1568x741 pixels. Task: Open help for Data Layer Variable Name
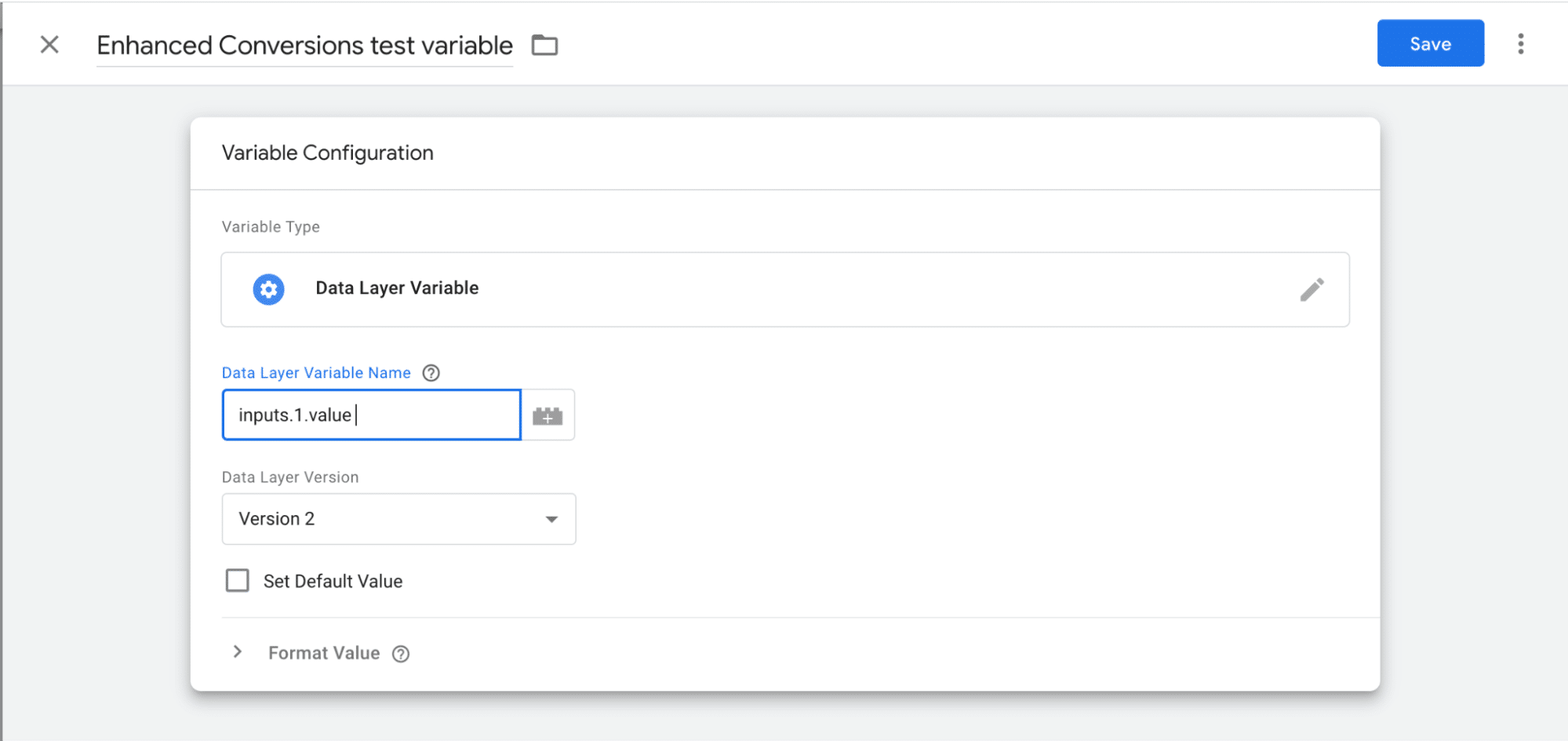pyautogui.click(x=431, y=373)
